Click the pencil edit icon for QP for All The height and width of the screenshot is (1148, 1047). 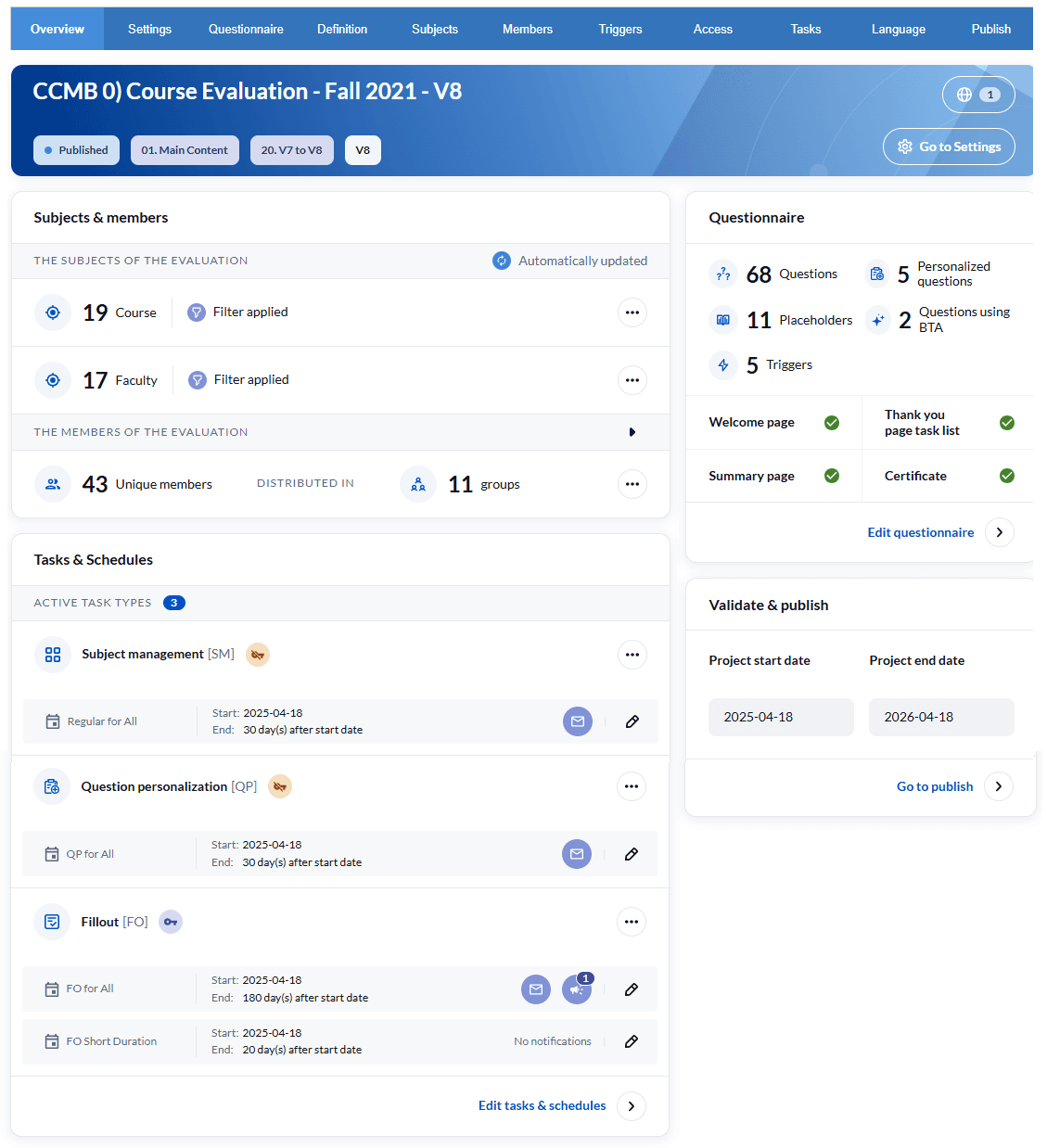coord(631,854)
